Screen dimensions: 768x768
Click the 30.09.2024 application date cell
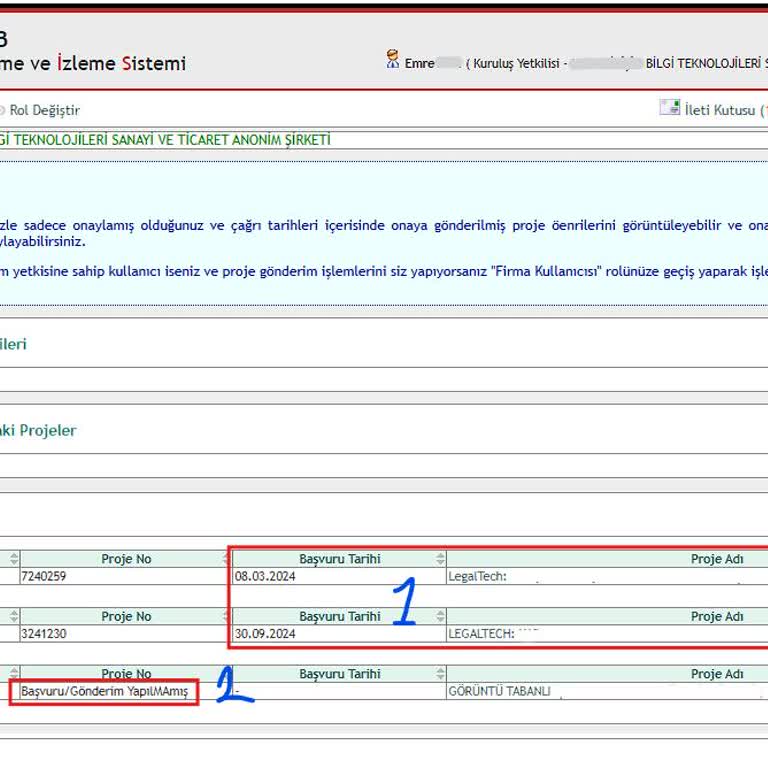pos(265,634)
